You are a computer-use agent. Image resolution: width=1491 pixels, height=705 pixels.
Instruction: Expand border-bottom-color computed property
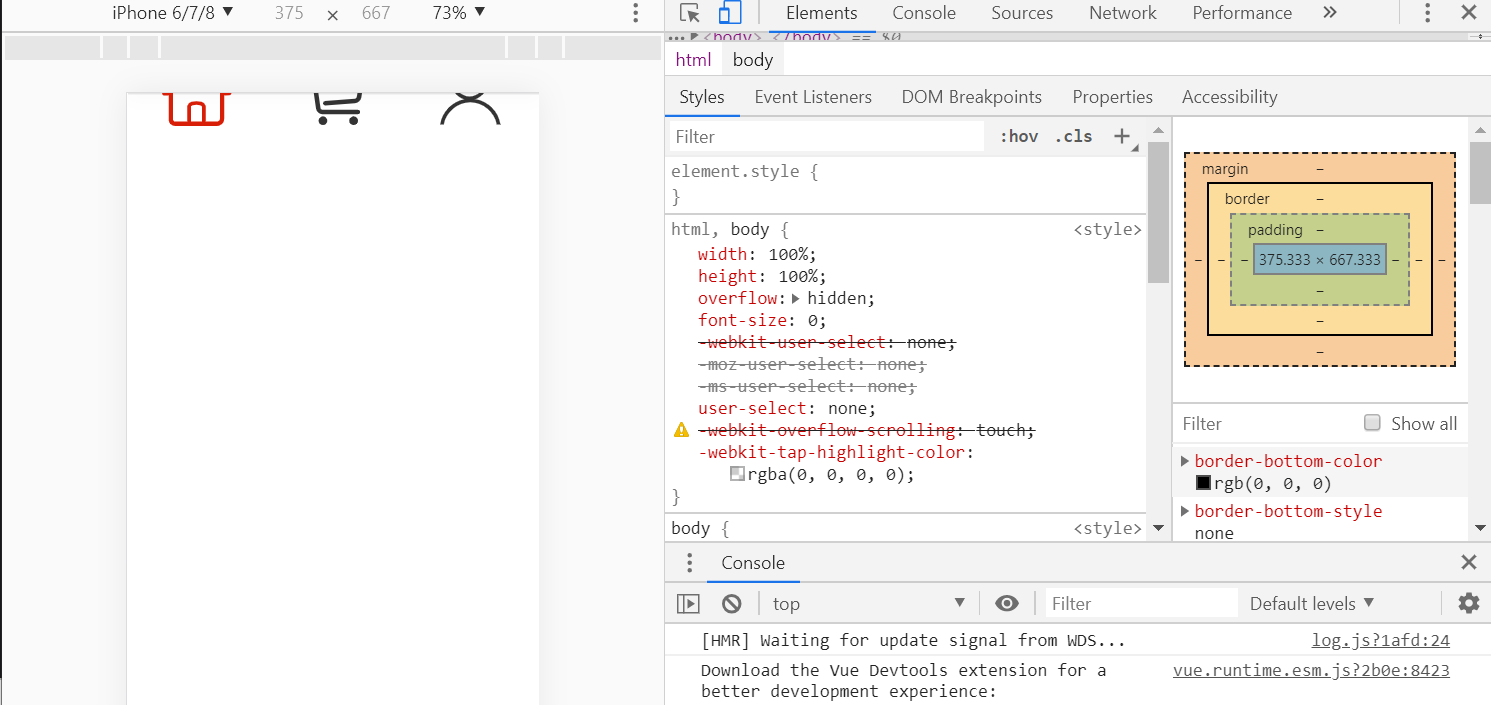[1186, 461]
